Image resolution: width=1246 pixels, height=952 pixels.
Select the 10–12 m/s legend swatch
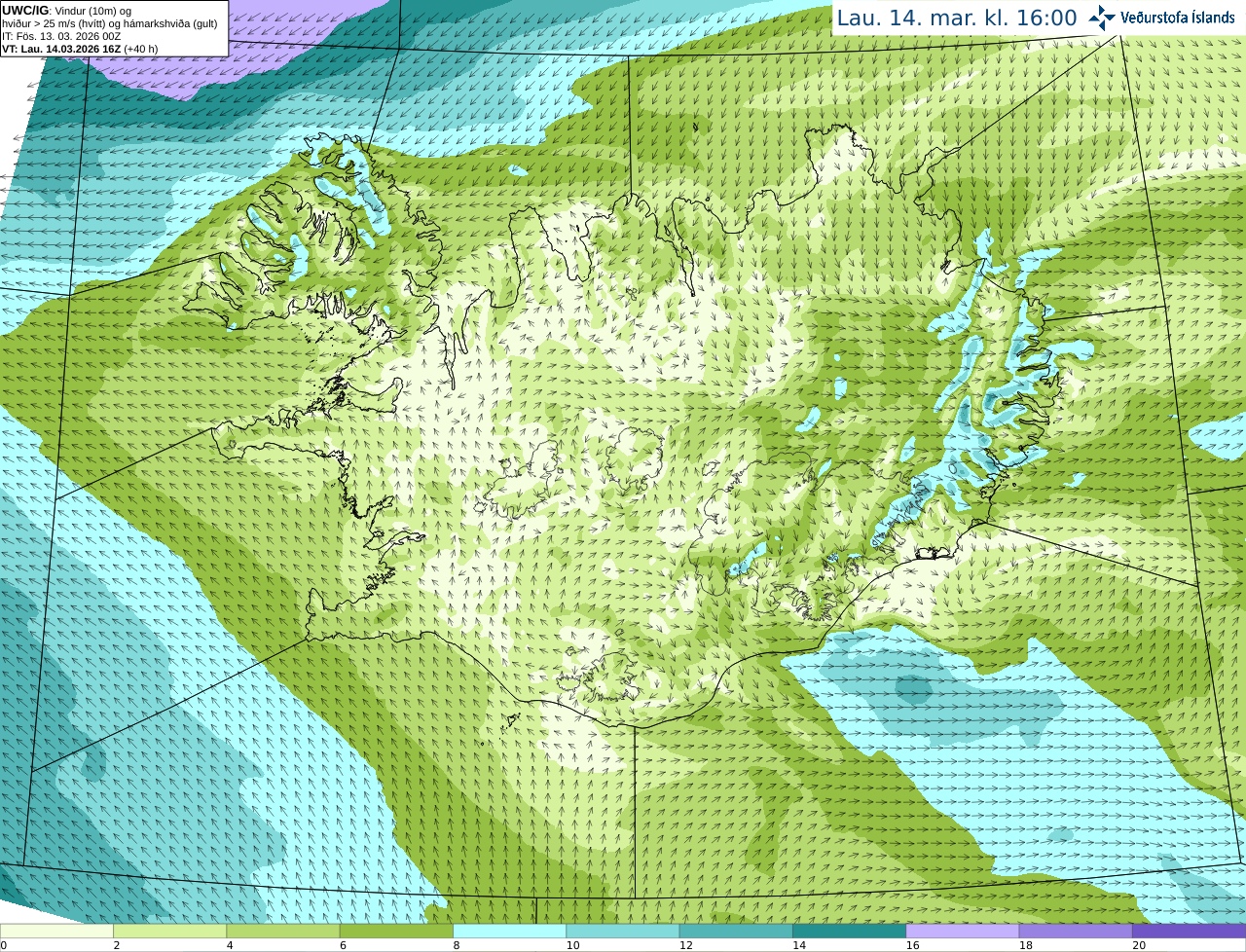(623, 932)
